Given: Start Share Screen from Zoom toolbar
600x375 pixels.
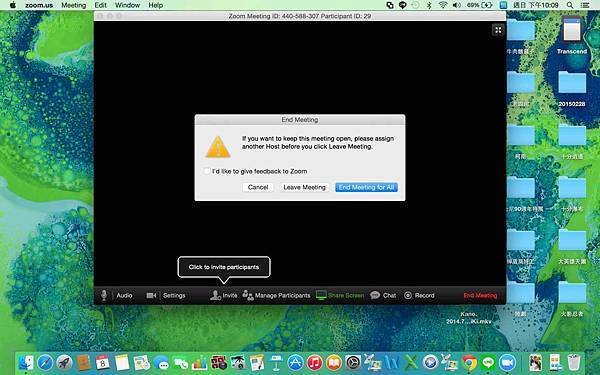Looking at the screenshot, I should [x=340, y=295].
